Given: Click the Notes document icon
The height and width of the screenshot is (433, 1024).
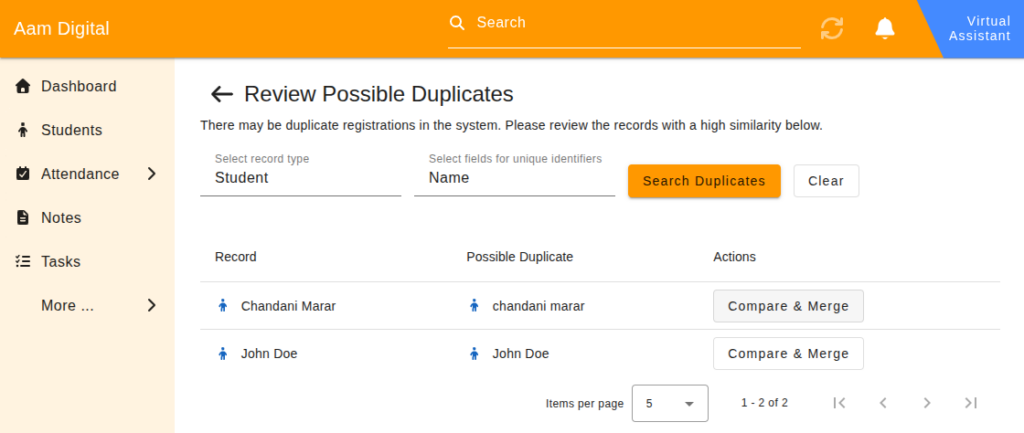Looking at the screenshot, I should 23,218.
